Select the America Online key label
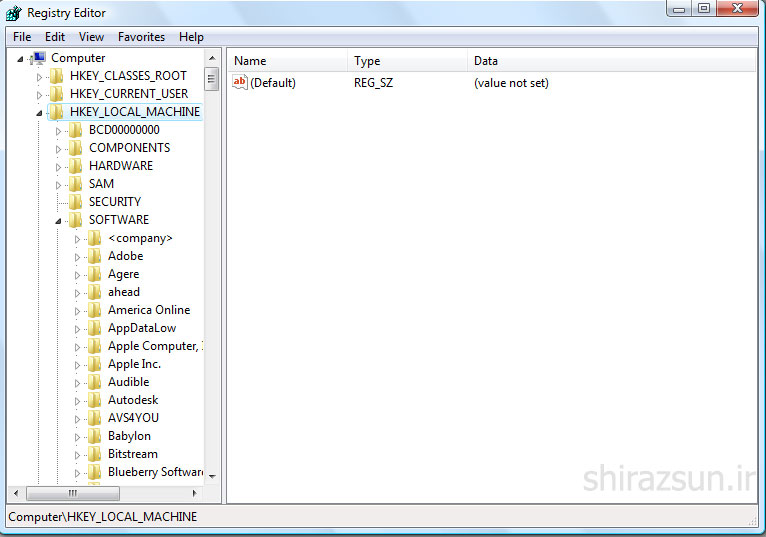The image size is (766, 537). tap(149, 310)
